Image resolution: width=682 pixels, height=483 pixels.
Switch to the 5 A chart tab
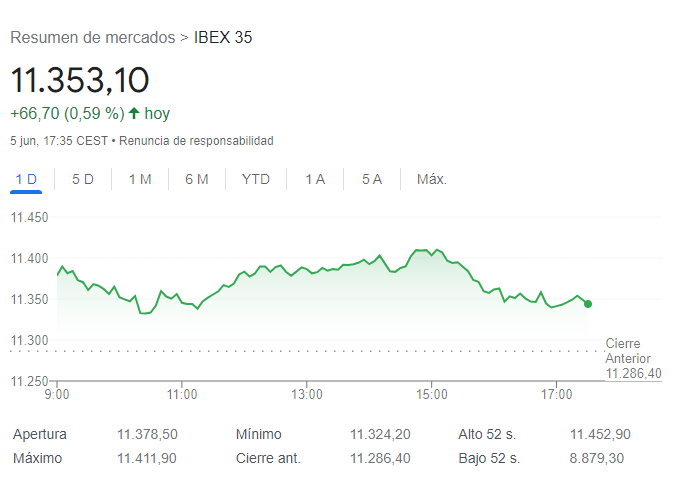point(372,179)
